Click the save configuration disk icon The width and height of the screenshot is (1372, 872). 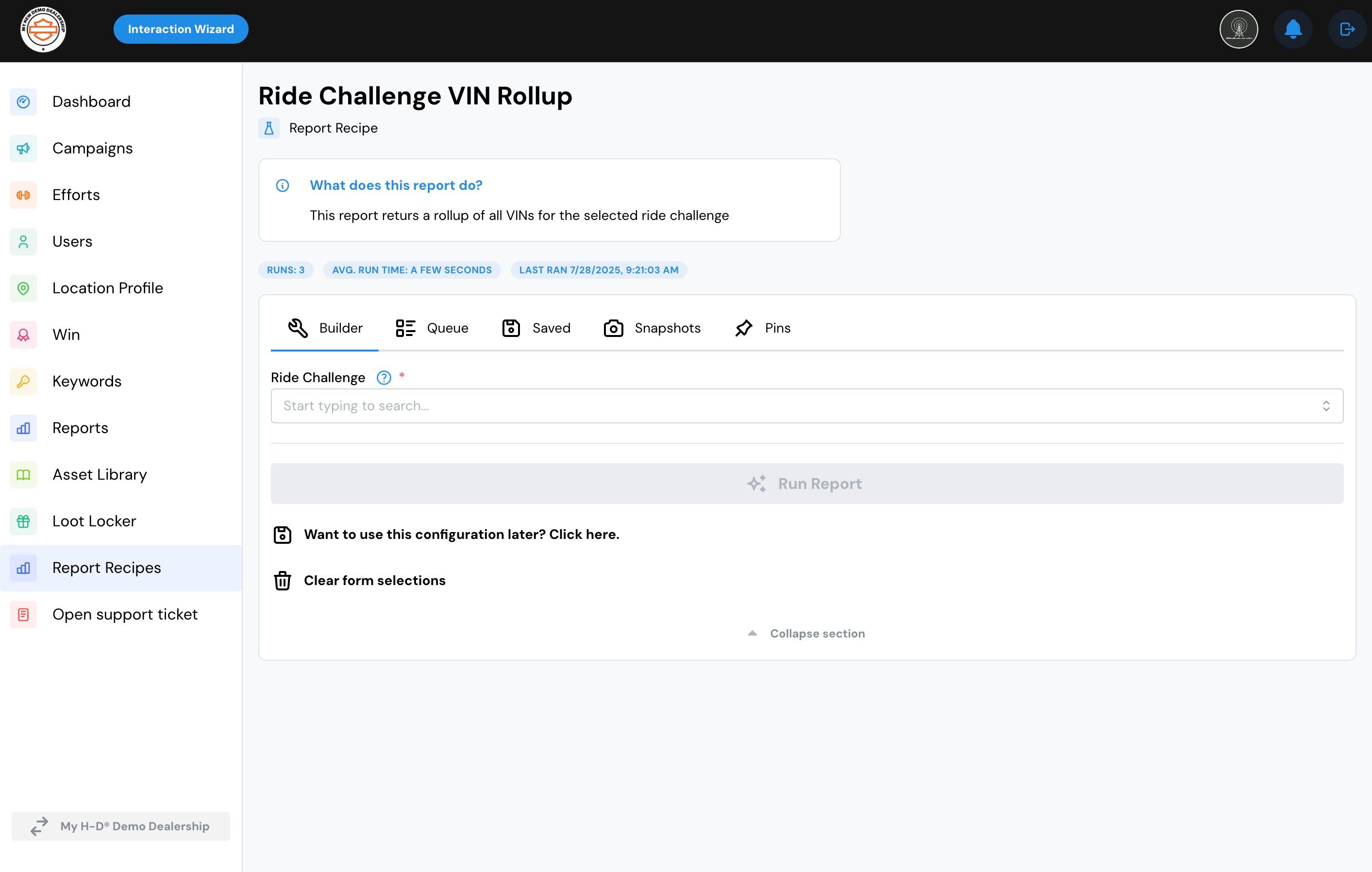click(283, 535)
